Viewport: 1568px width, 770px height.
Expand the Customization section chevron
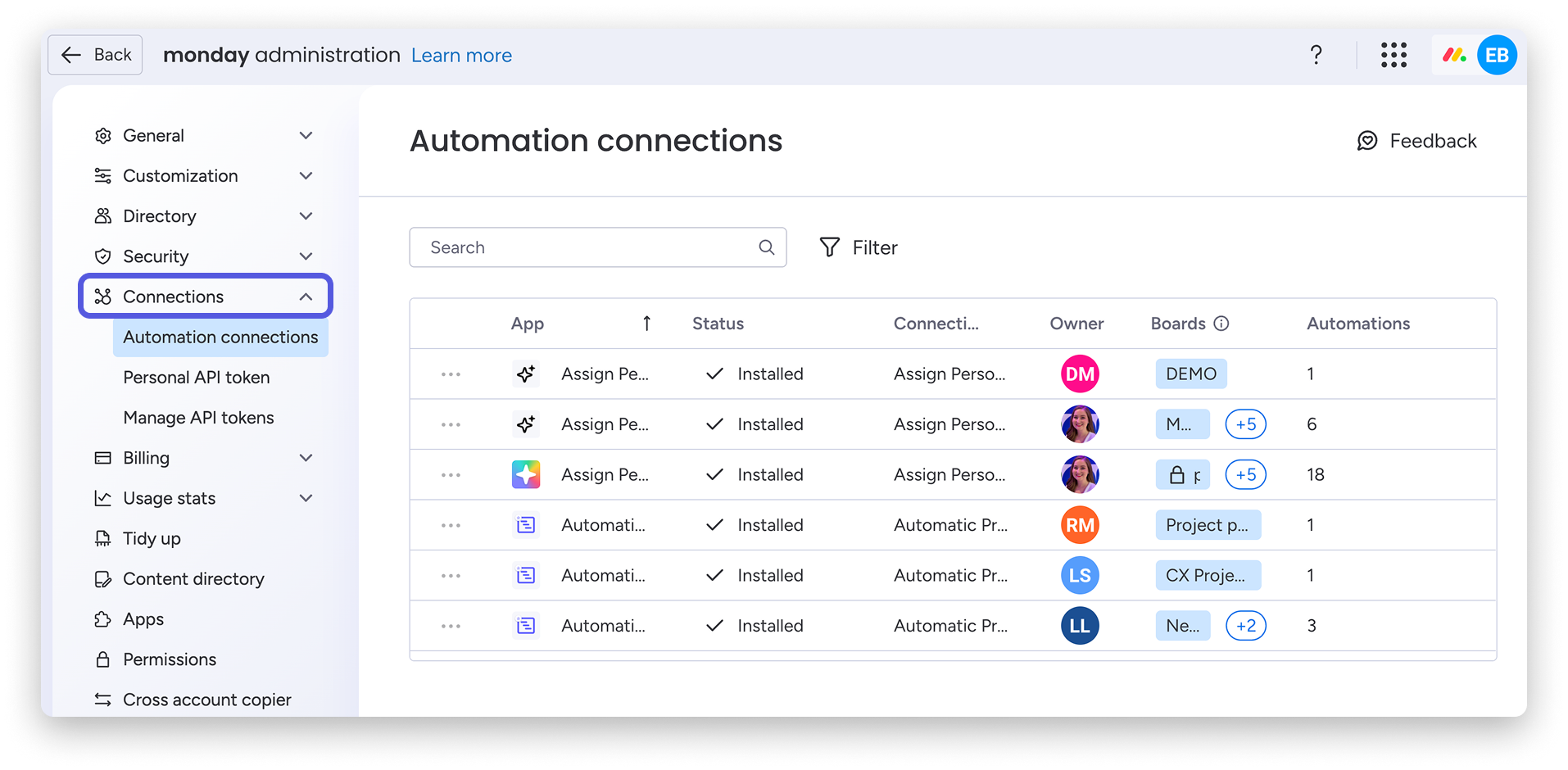coord(306,176)
